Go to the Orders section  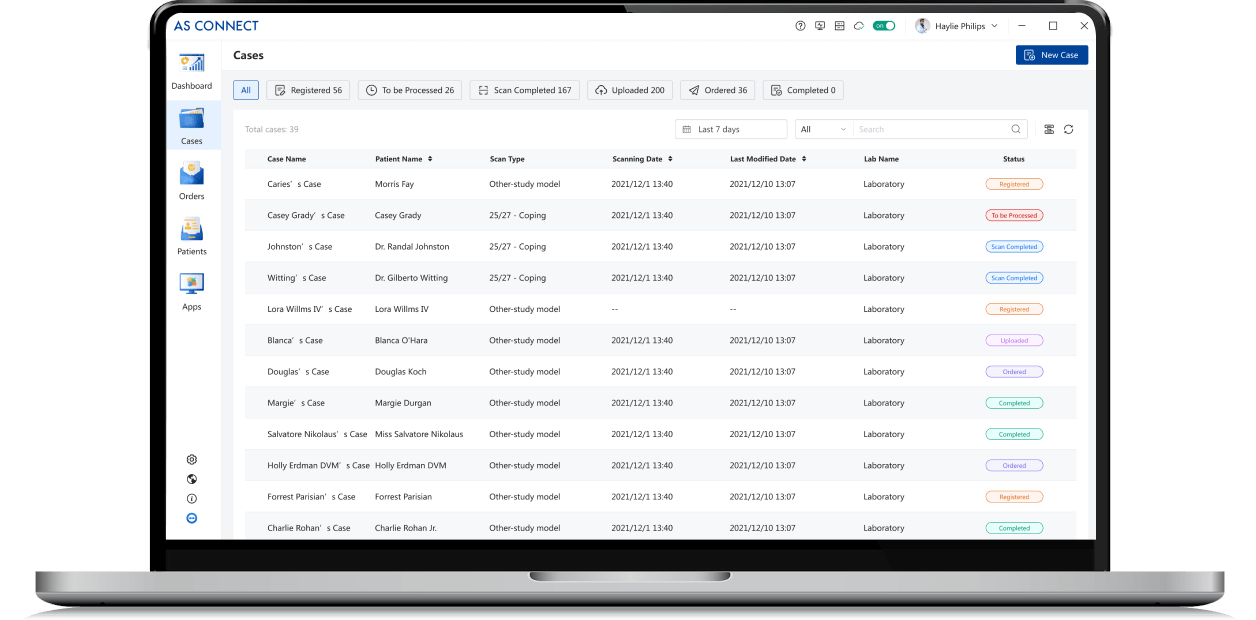[191, 180]
